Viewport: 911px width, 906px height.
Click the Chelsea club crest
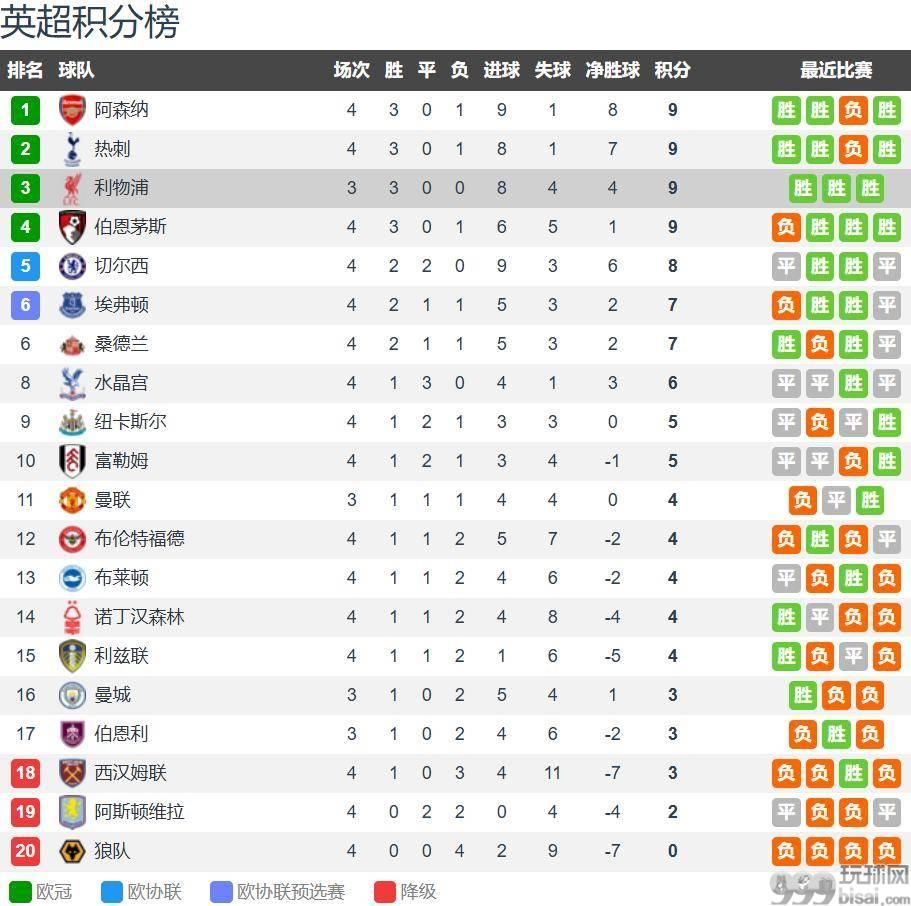coord(72,266)
